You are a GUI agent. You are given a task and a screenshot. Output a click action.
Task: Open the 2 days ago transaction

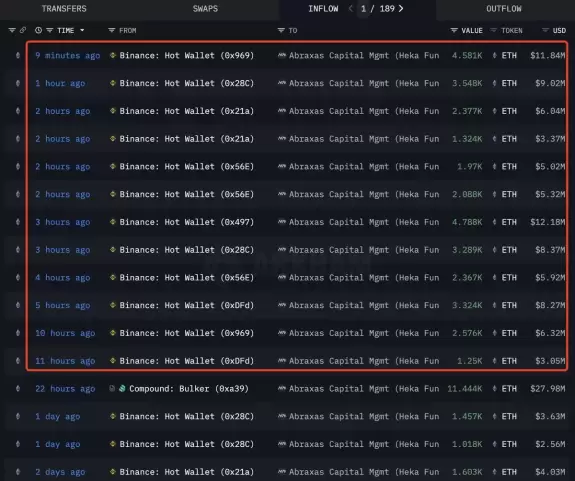pyautogui.click(x=60, y=472)
